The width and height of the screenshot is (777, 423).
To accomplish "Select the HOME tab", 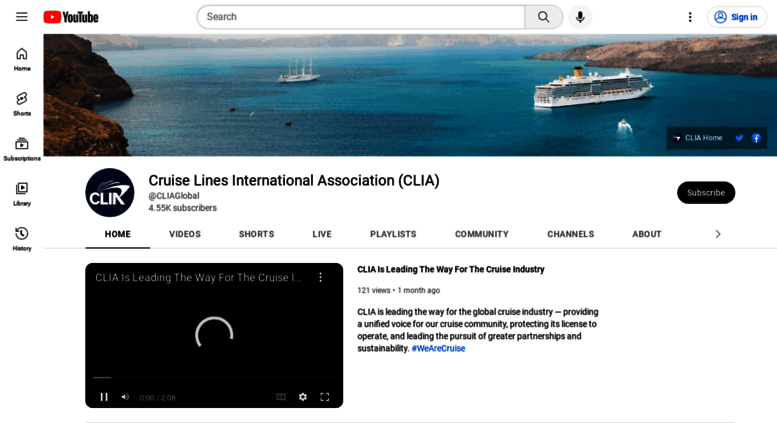I will [117, 234].
